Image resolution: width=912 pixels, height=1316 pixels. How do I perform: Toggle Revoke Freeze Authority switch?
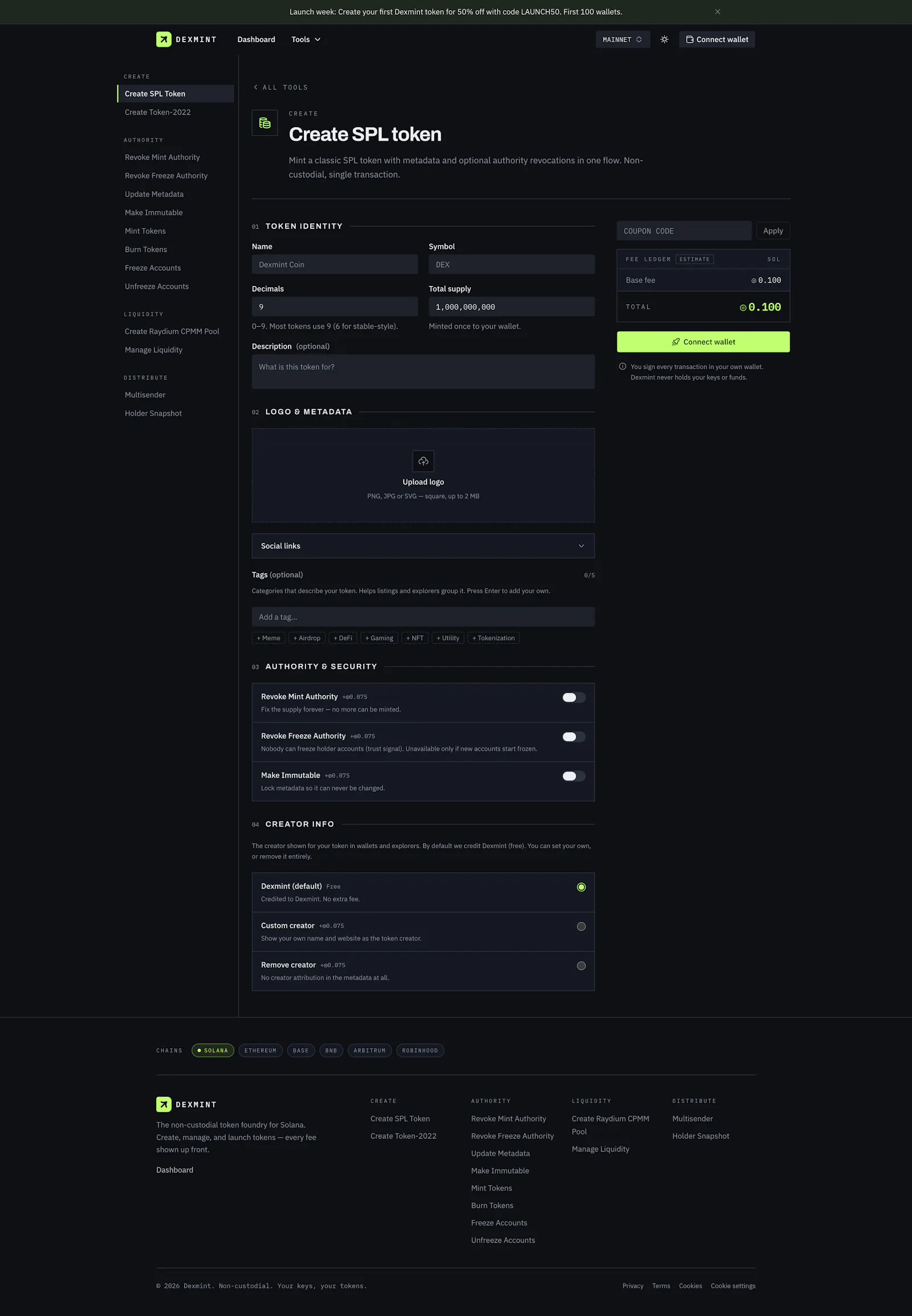point(574,737)
